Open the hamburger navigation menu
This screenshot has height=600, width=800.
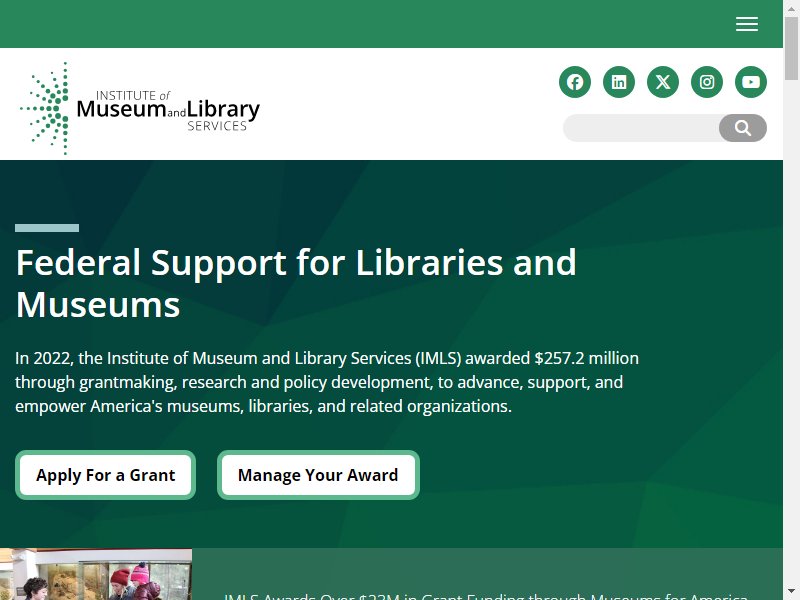(x=746, y=24)
